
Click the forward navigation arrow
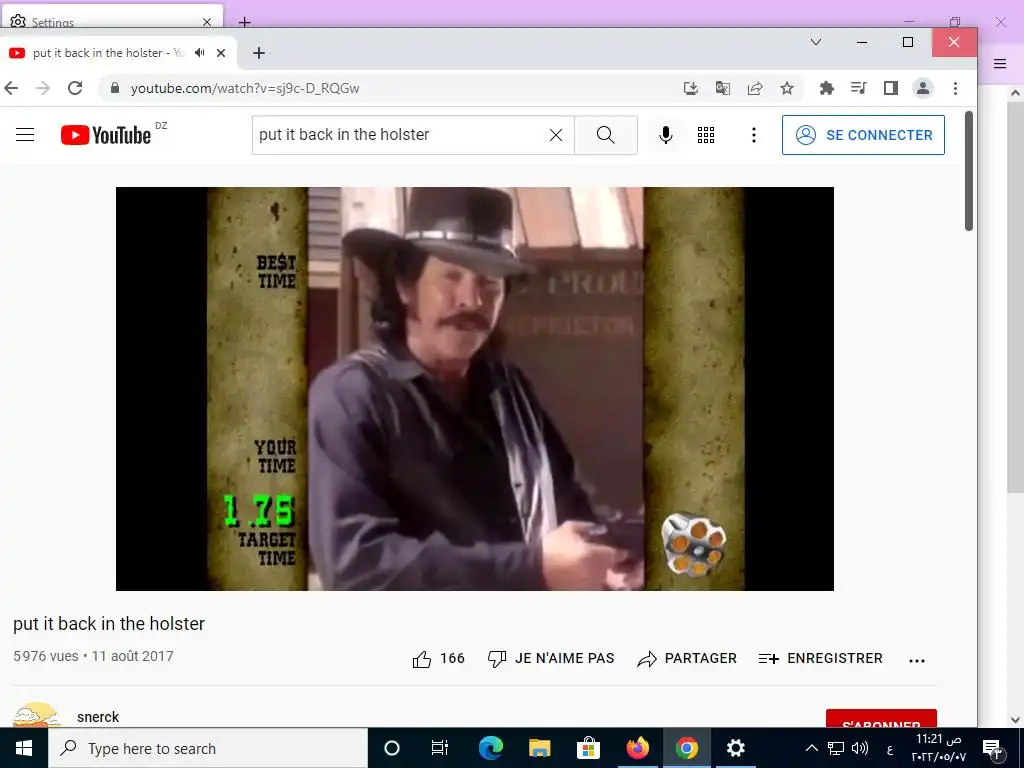tap(42, 88)
